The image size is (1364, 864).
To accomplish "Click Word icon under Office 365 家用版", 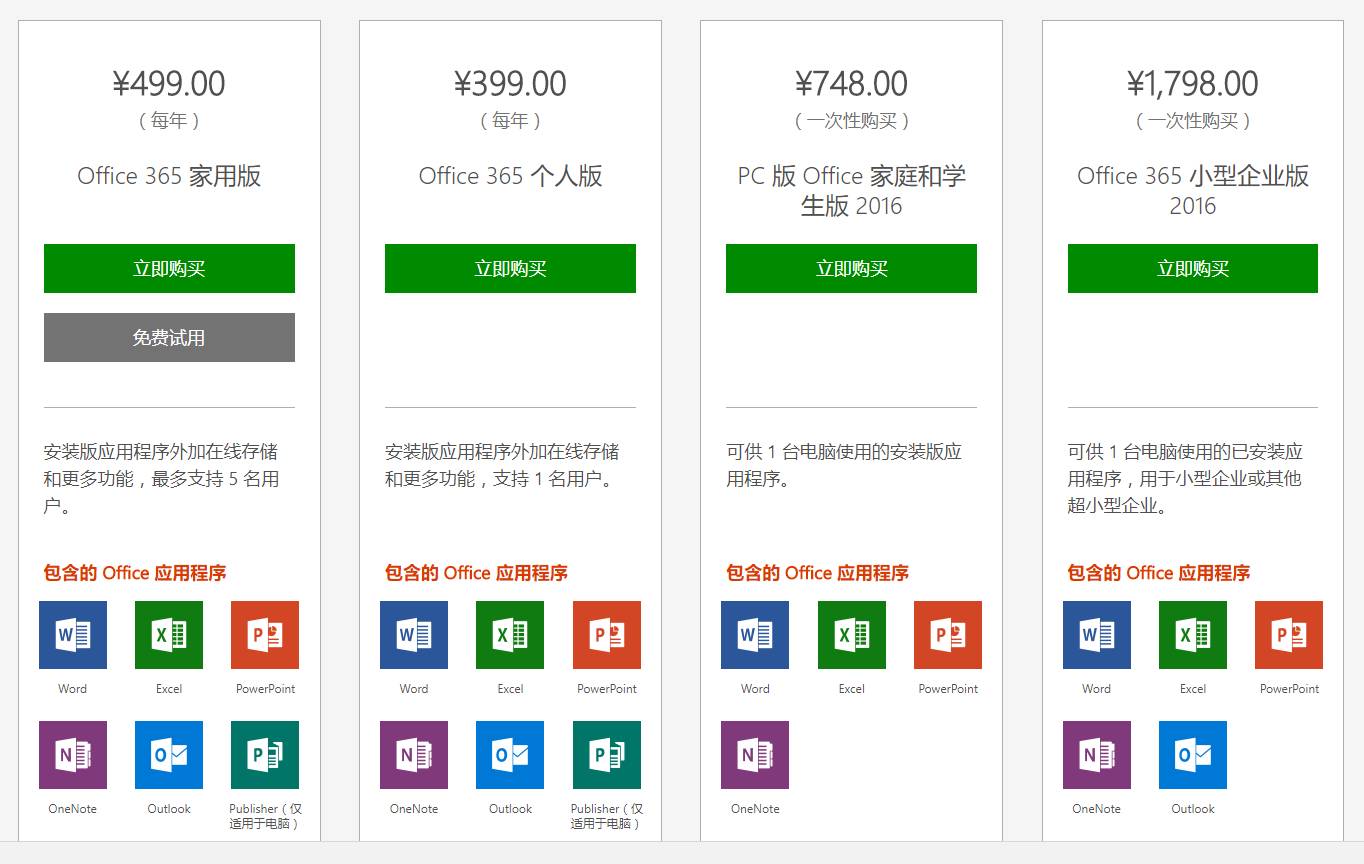I will pos(73,635).
